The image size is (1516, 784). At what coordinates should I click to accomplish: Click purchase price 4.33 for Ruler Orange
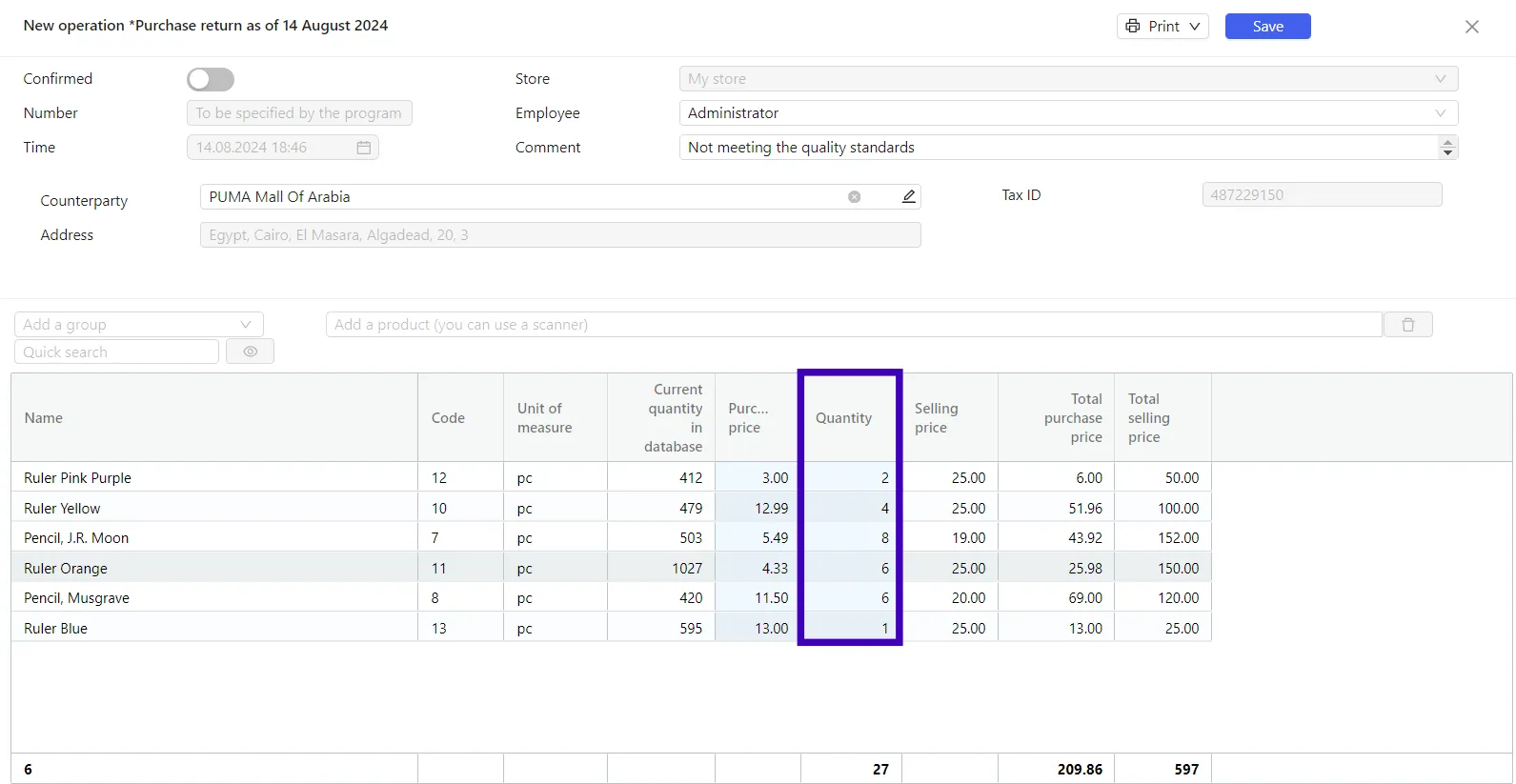point(758,569)
